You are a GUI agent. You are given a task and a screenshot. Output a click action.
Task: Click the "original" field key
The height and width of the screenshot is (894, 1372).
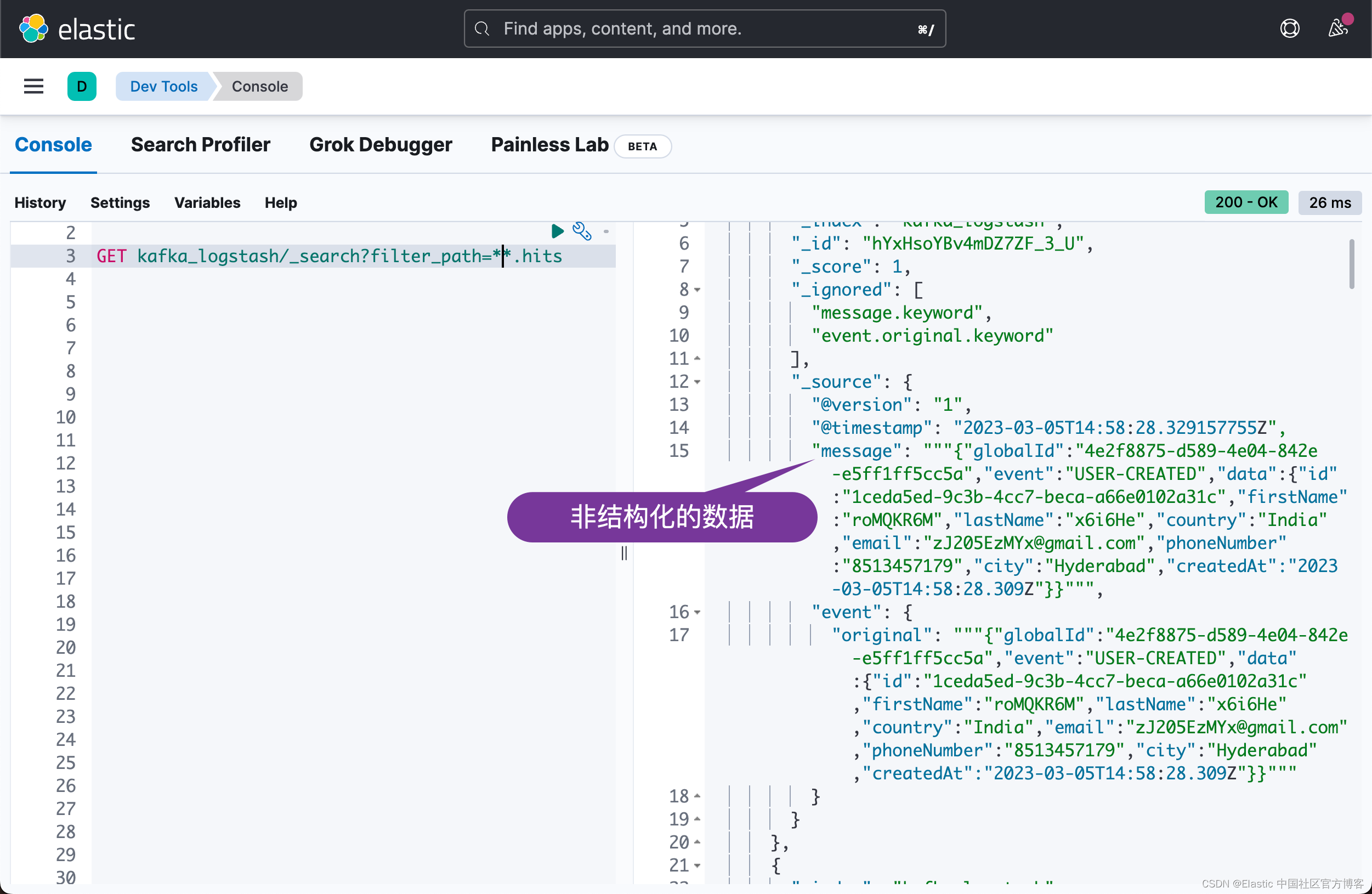pyautogui.click(x=881, y=636)
